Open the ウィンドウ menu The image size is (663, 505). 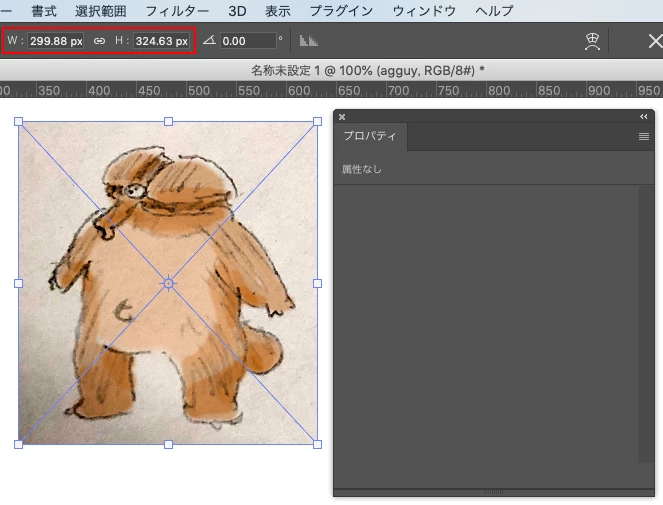(424, 11)
